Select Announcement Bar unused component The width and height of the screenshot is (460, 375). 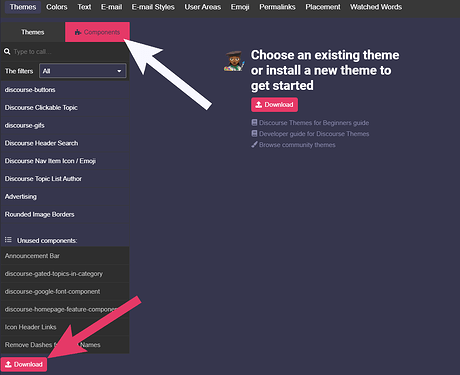tap(65, 256)
